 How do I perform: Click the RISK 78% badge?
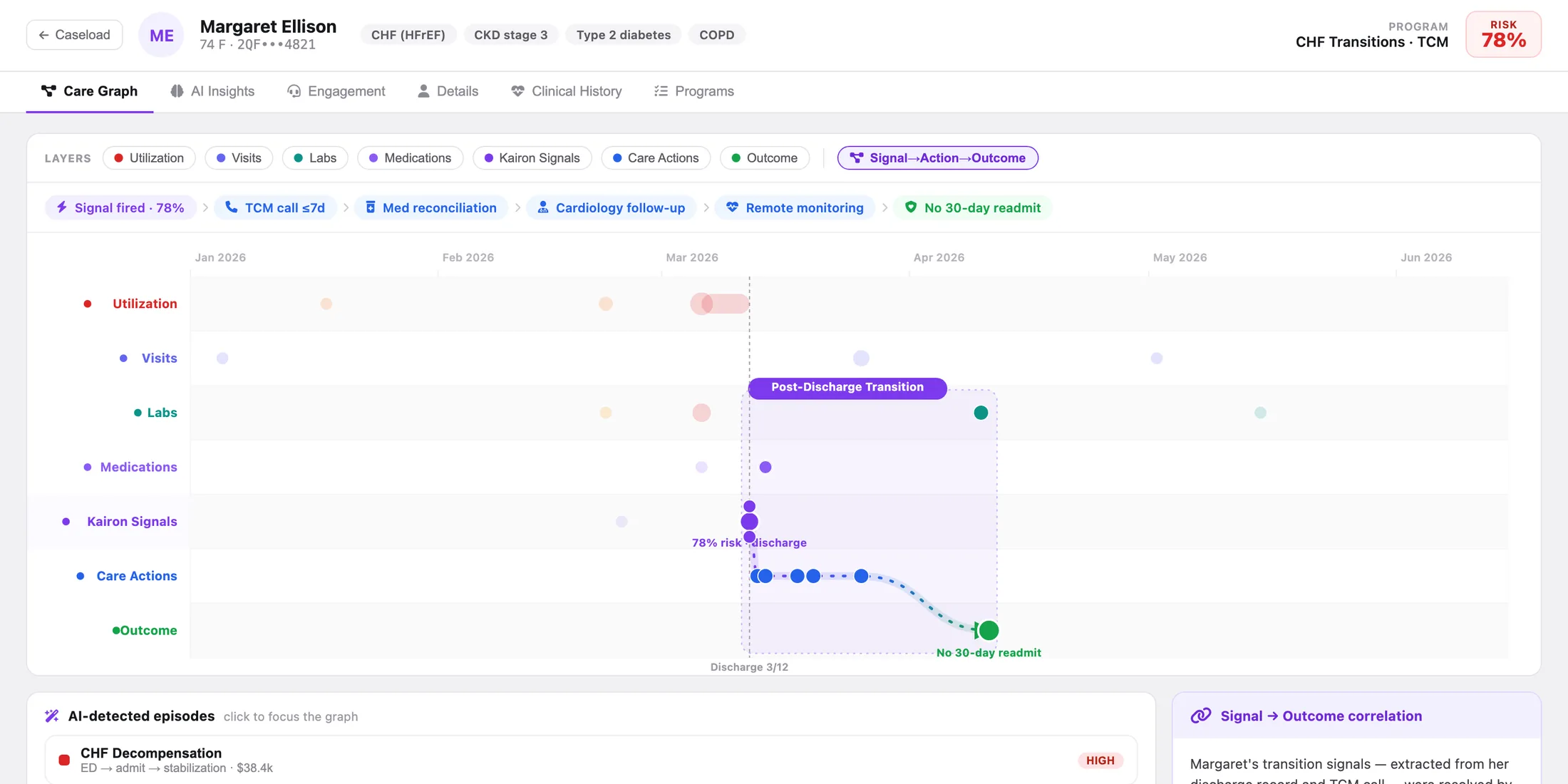click(1503, 34)
